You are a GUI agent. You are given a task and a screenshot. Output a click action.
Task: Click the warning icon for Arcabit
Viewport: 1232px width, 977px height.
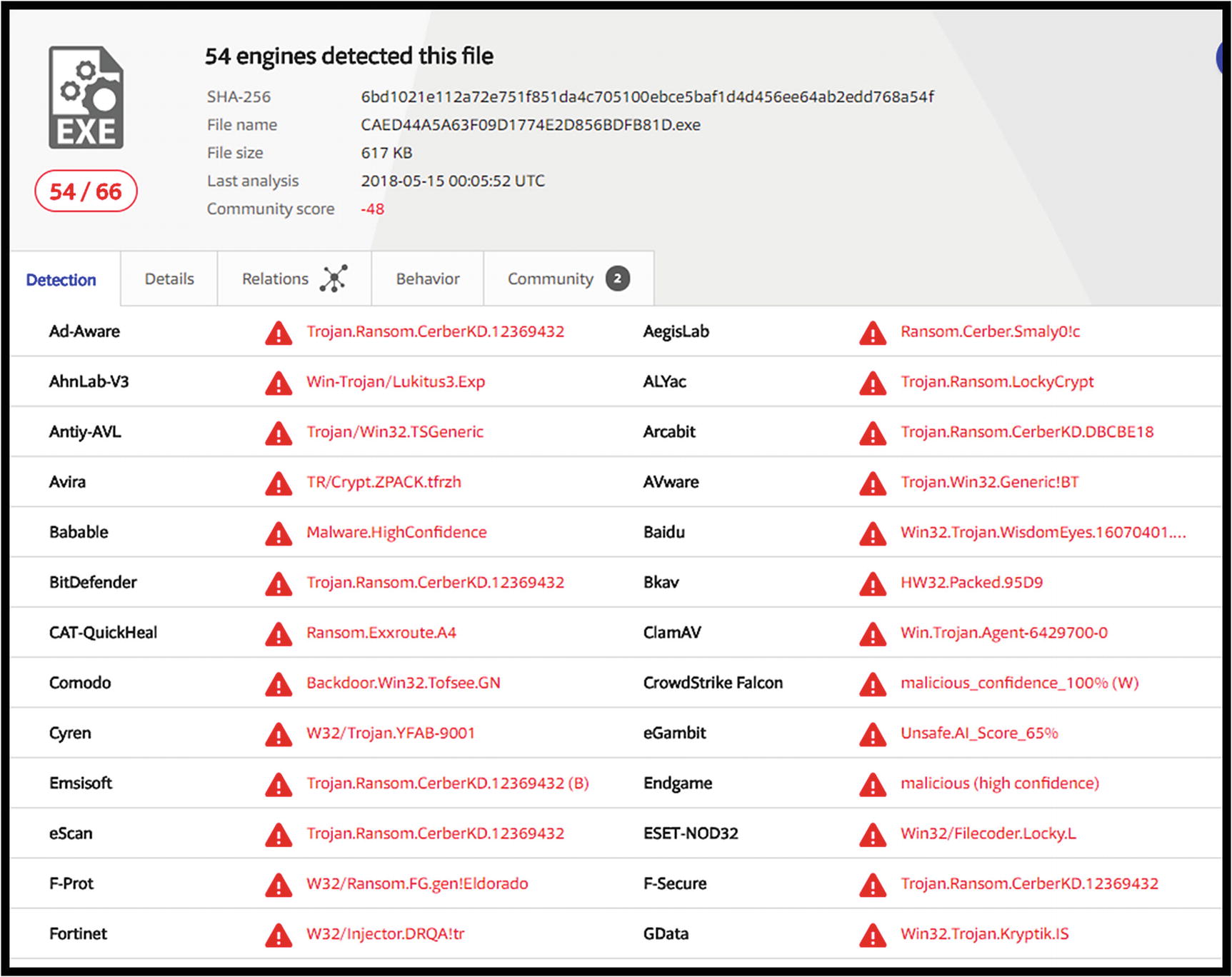(873, 433)
